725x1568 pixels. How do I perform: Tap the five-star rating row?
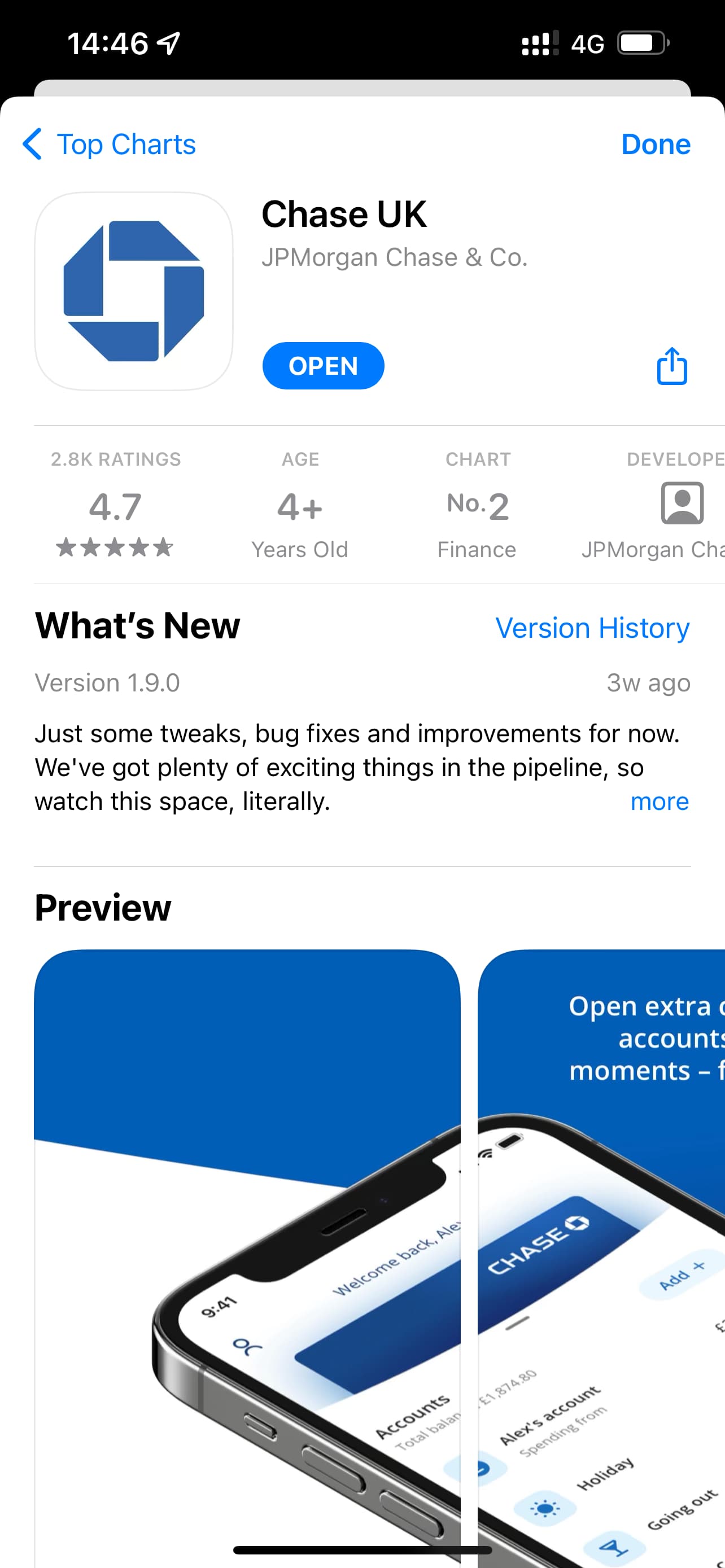[115, 547]
